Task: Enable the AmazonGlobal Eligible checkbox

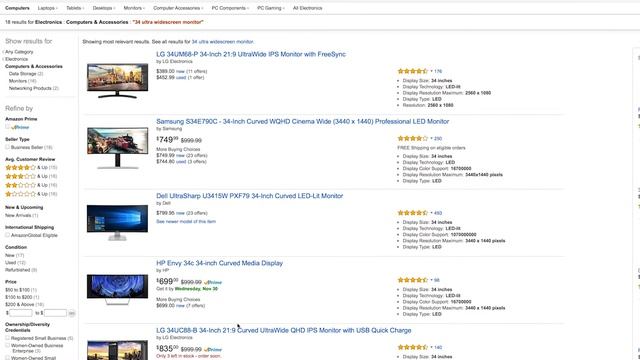Action: [7, 235]
